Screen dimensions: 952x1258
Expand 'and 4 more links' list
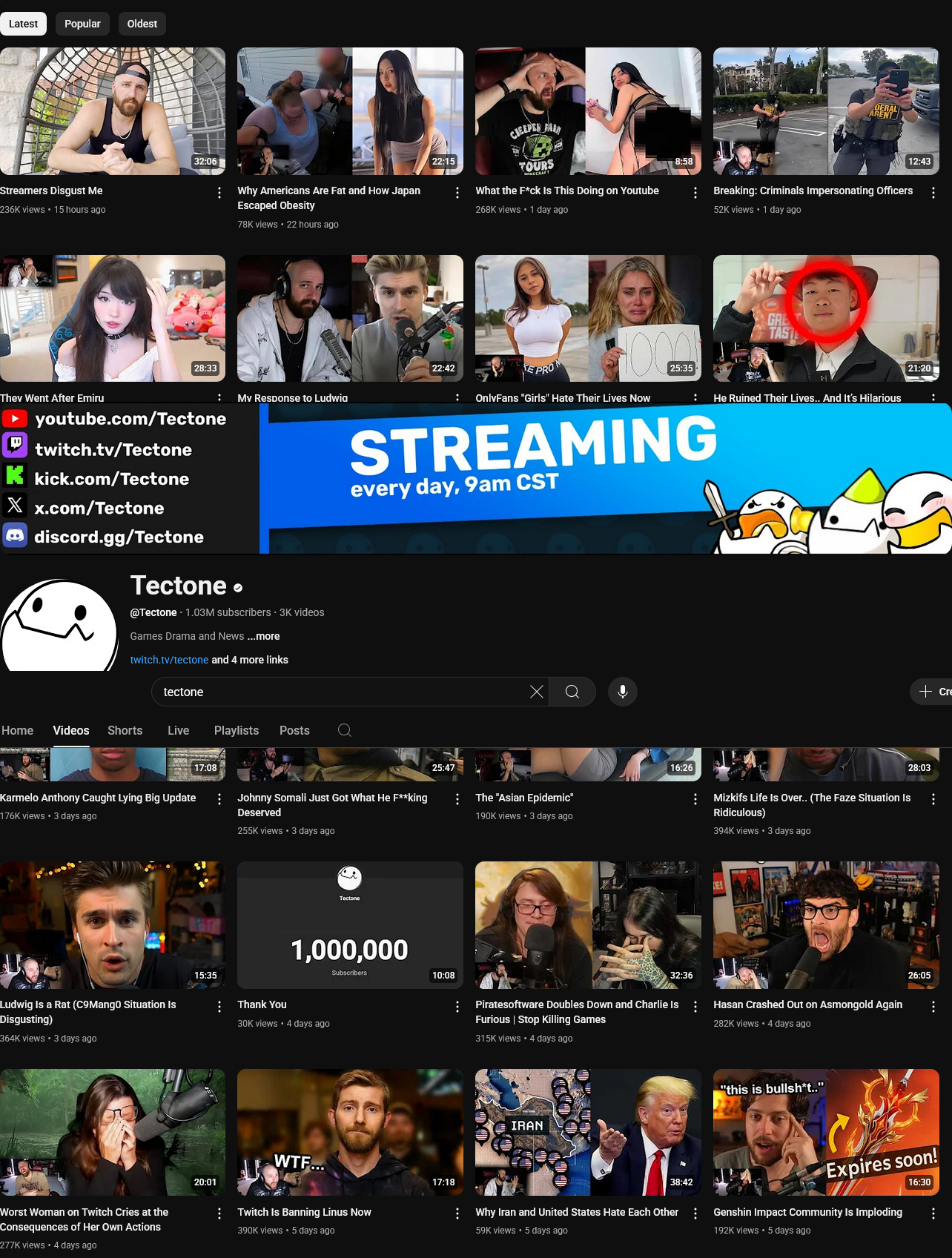pos(250,660)
